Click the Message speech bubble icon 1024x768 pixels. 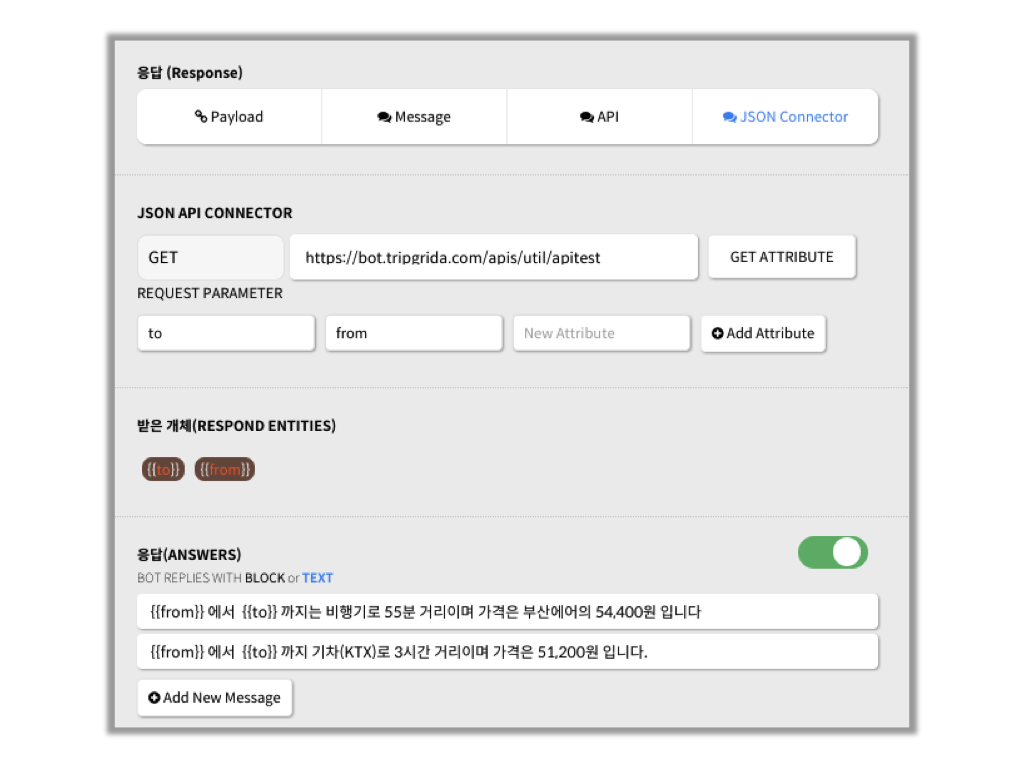[384, 117]
